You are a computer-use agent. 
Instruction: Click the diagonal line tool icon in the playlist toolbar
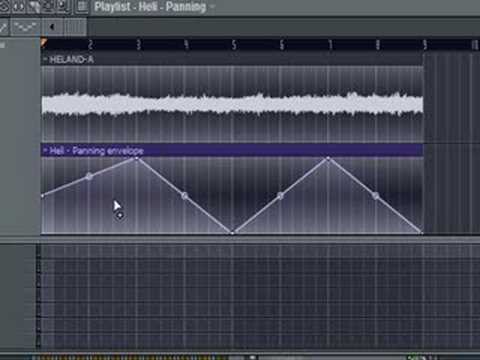(4, 27)
